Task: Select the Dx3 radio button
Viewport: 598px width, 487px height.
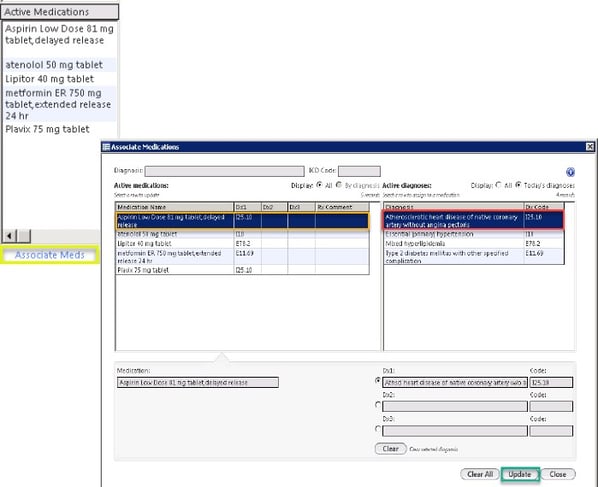Action: click(378, 429)
